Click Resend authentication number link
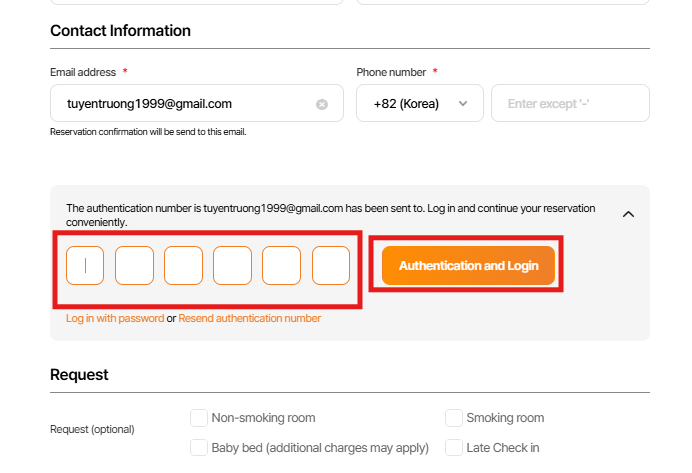Screen dimensions: 692x473 [250, 318]
